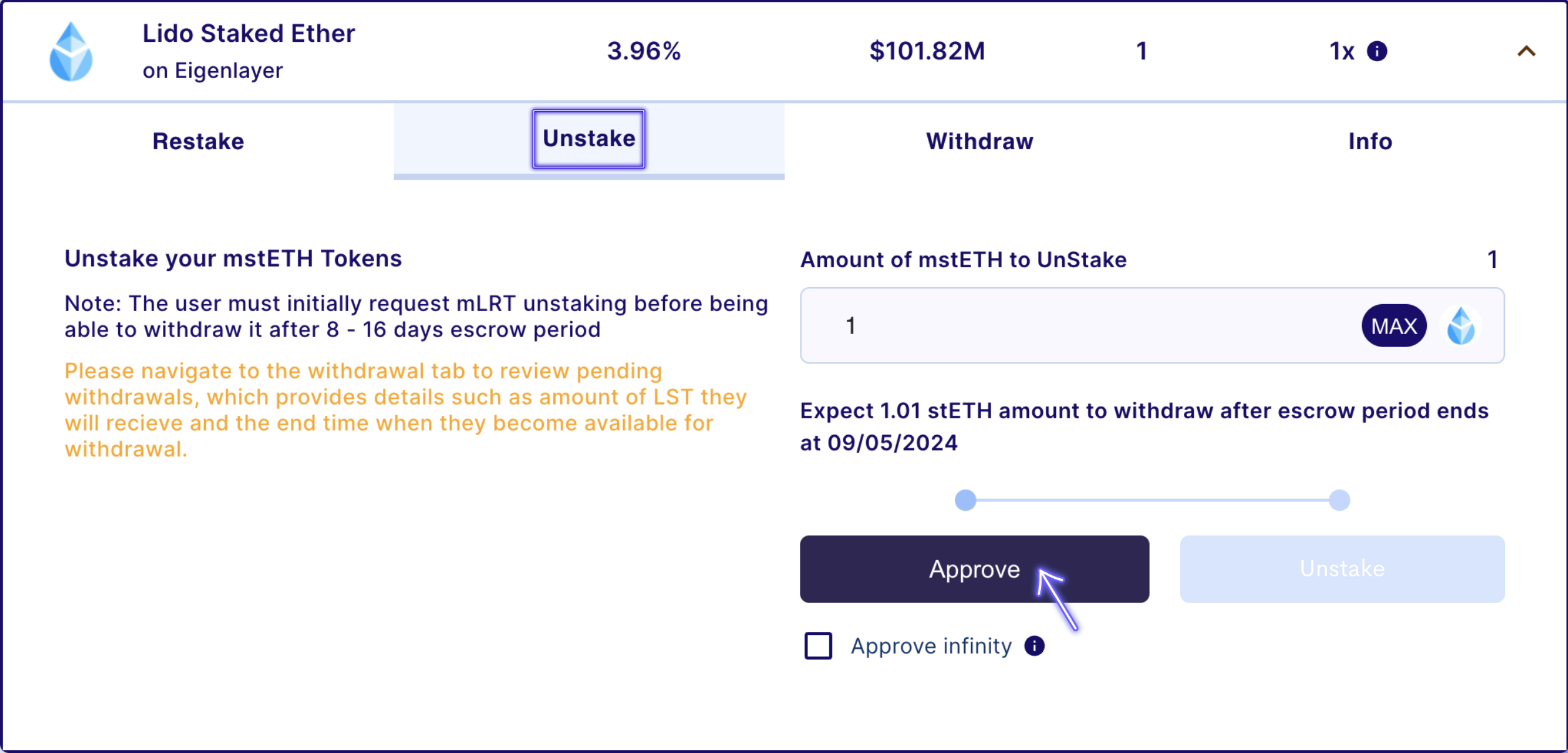Enable the Approve infinity checkbox
Image resolution: width=1568 pixels, height=753 pixels.
pos(818,646)
